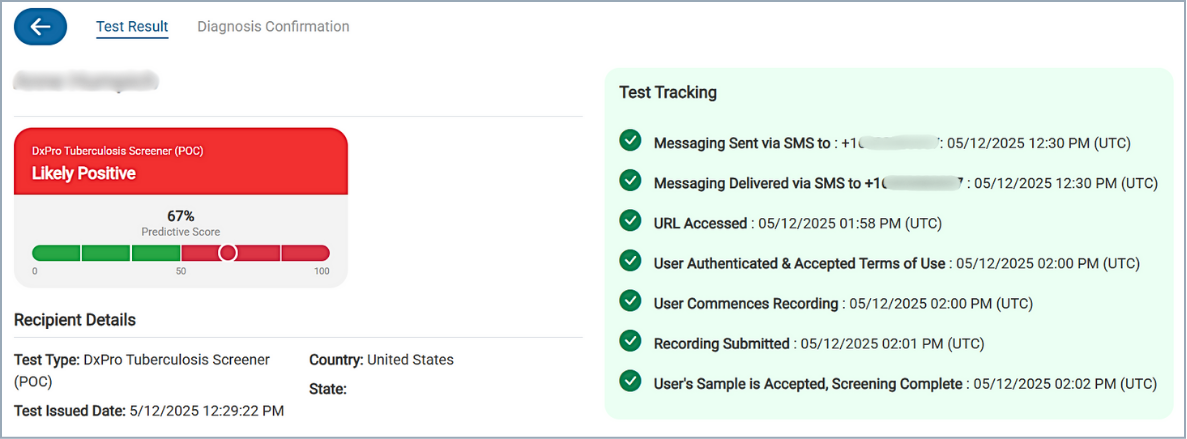Click the User Commences Recording entry text
1187x439 pixels.
point(843,304)
